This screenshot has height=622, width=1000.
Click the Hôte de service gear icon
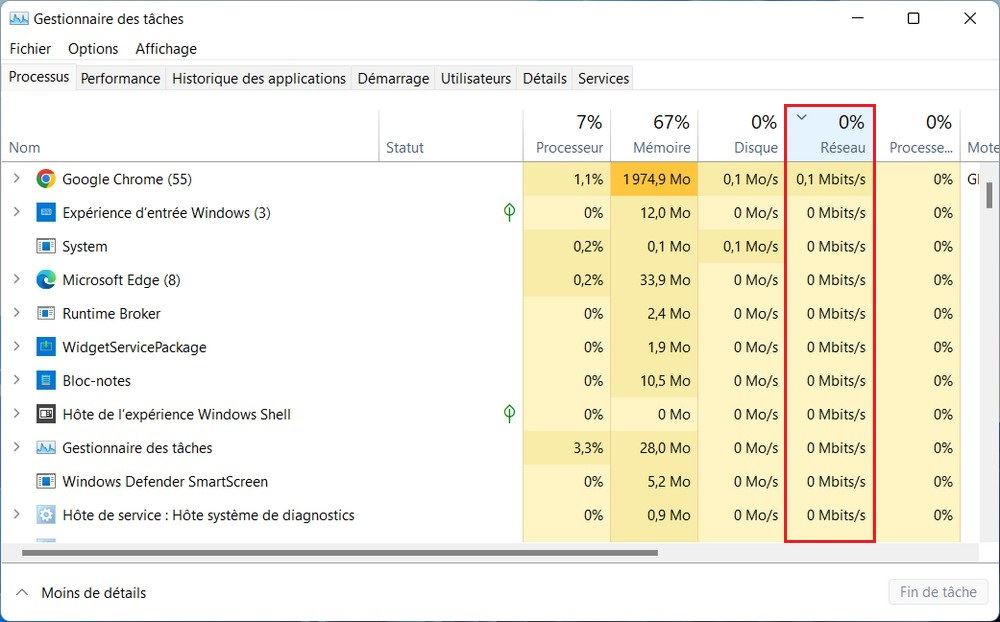pyautogui.click(x=46, y=515)
